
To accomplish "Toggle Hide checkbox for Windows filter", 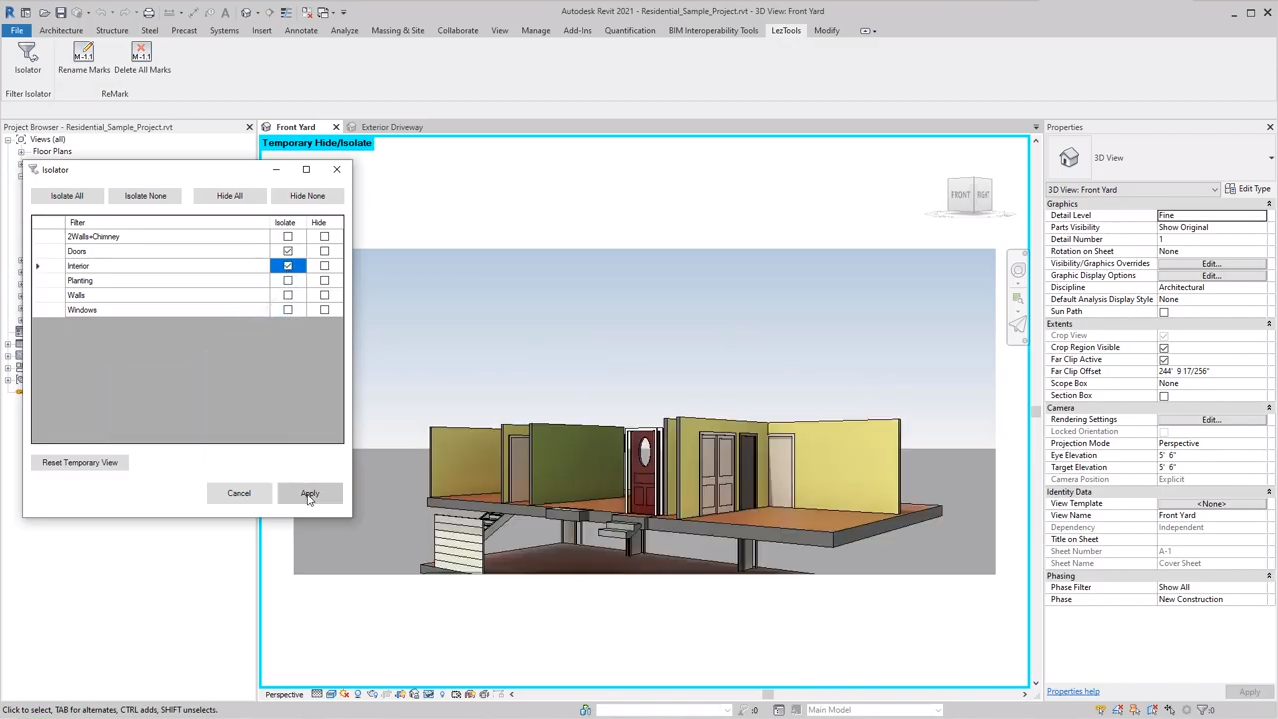I will (x=324, y=310).
